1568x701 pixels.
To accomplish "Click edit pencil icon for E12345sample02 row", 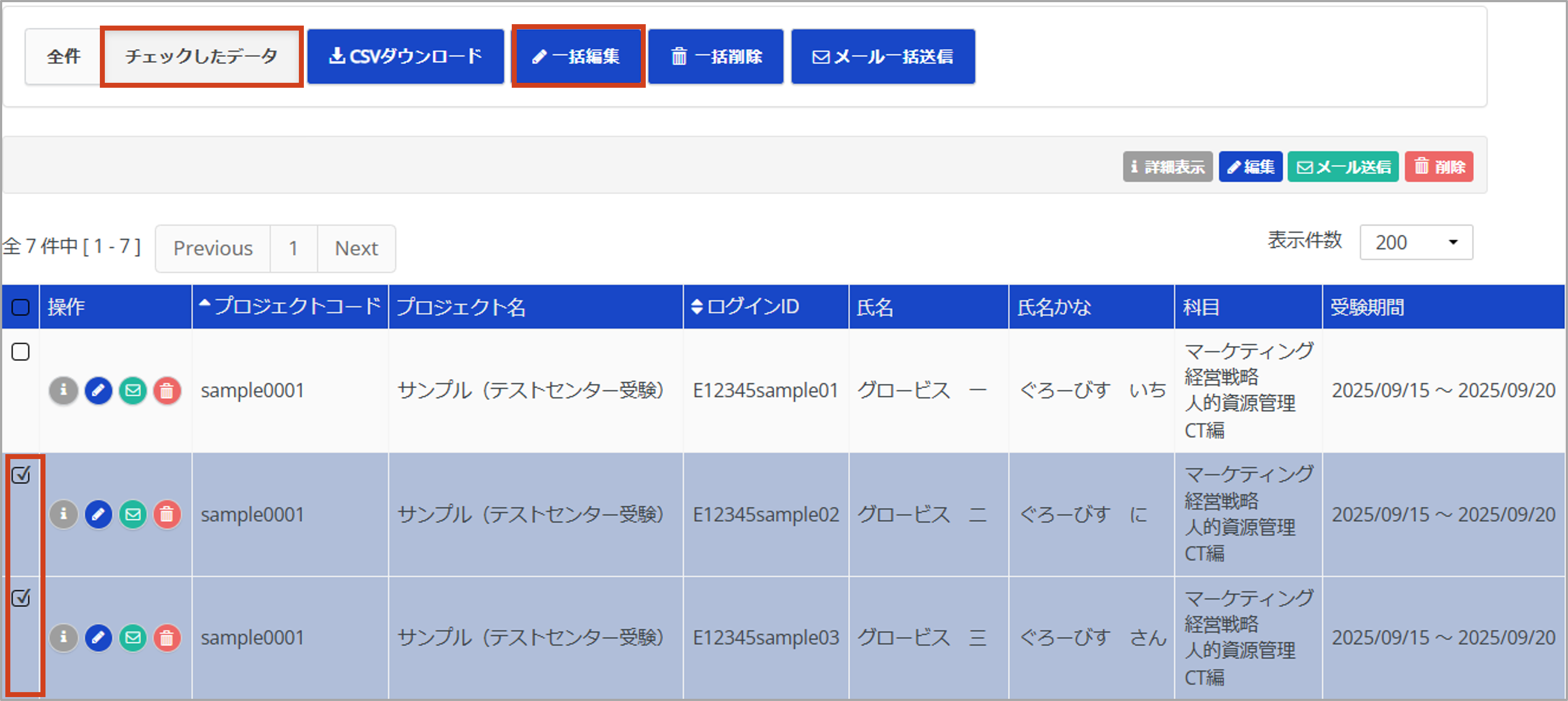I will coord(98,515).
